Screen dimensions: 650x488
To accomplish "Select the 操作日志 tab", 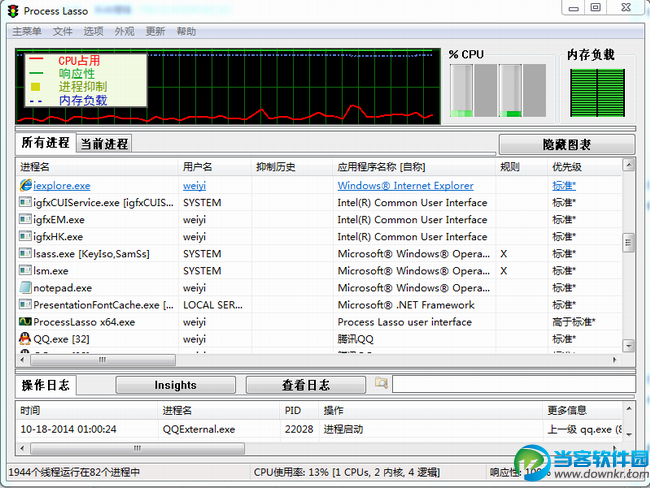I will tap(46, 385).
